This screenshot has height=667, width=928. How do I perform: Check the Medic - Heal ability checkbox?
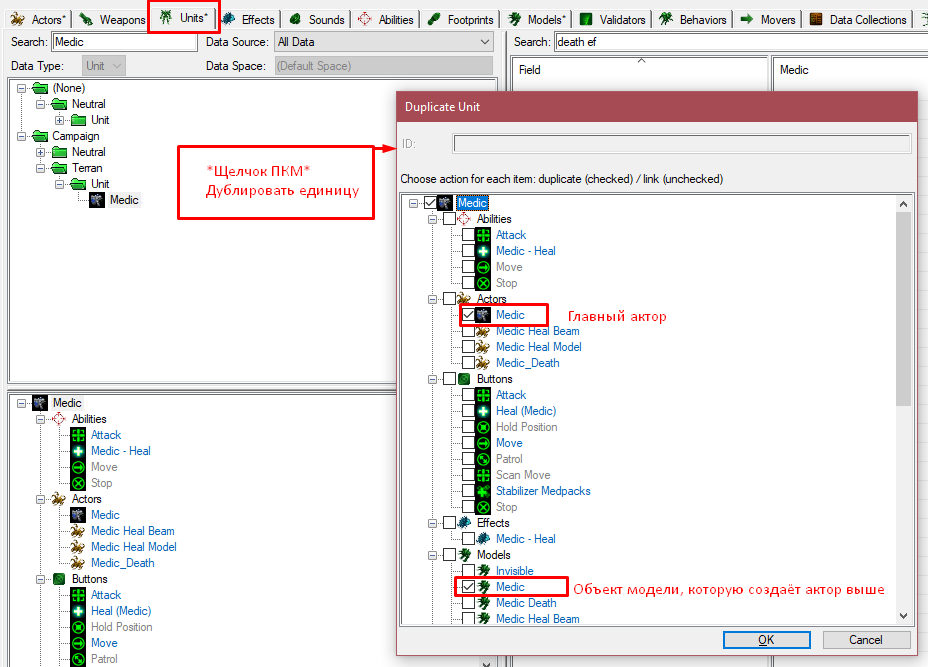[x=468, y=251]
